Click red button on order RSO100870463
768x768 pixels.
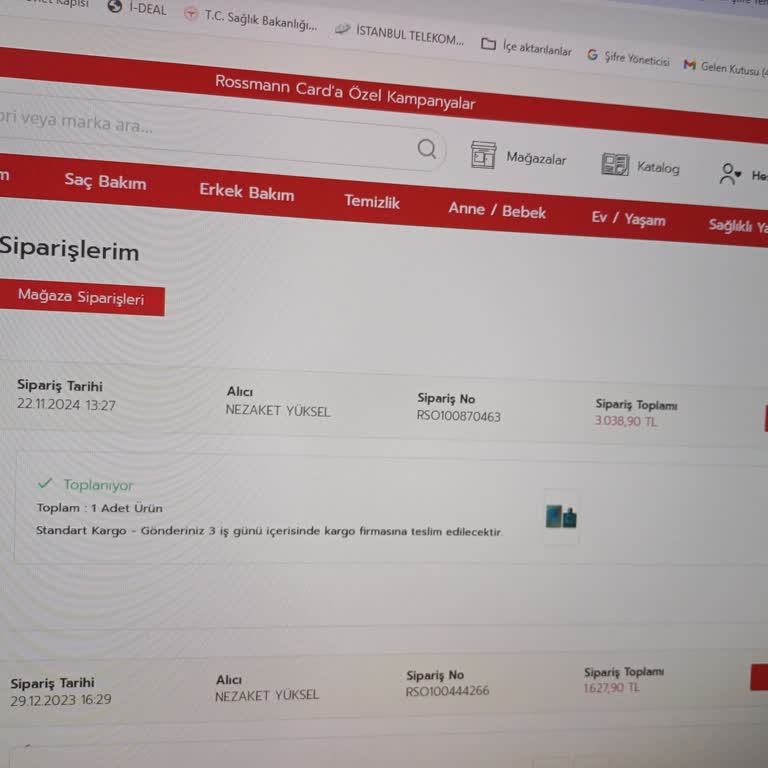(x=766, y=418)
